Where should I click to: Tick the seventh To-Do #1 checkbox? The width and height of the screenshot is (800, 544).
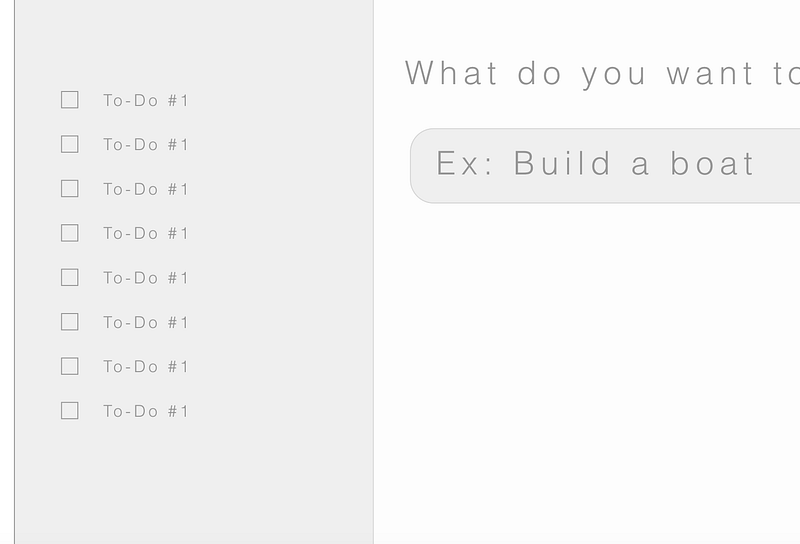69,366
